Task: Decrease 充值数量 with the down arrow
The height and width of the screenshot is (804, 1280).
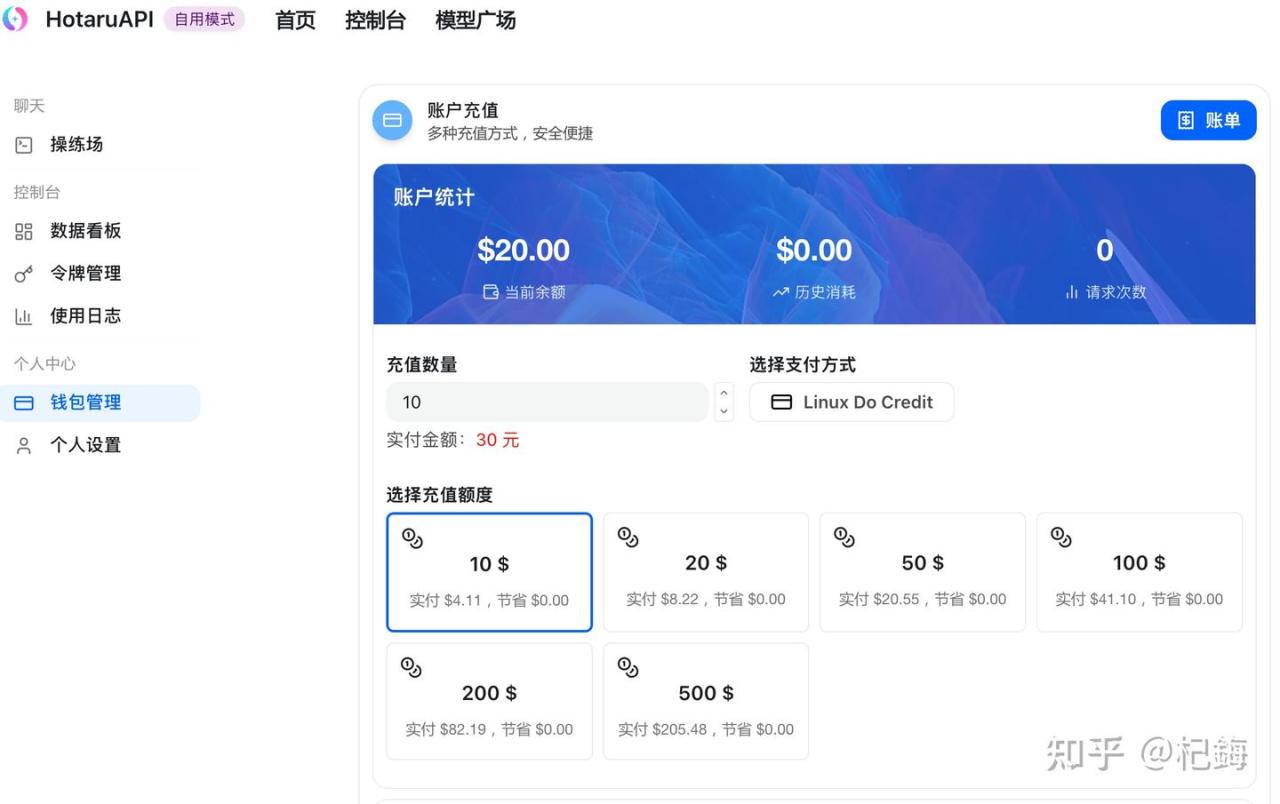Action: (725, 411)
